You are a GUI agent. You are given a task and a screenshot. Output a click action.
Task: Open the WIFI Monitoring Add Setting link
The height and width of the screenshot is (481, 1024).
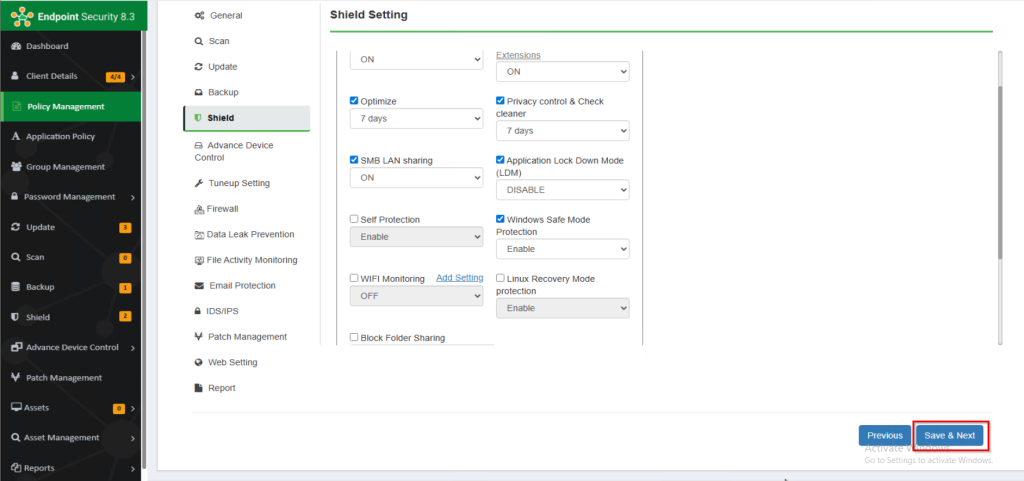[459, 278]
